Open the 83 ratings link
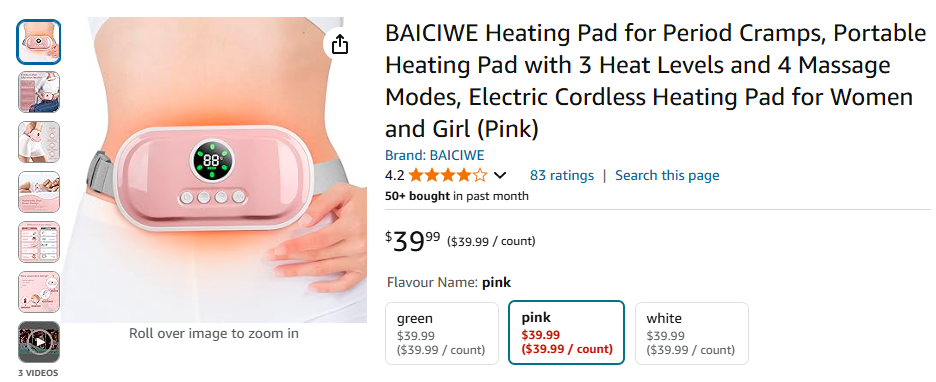The height and width of the screenshot is (382, 936). [562, 175]
